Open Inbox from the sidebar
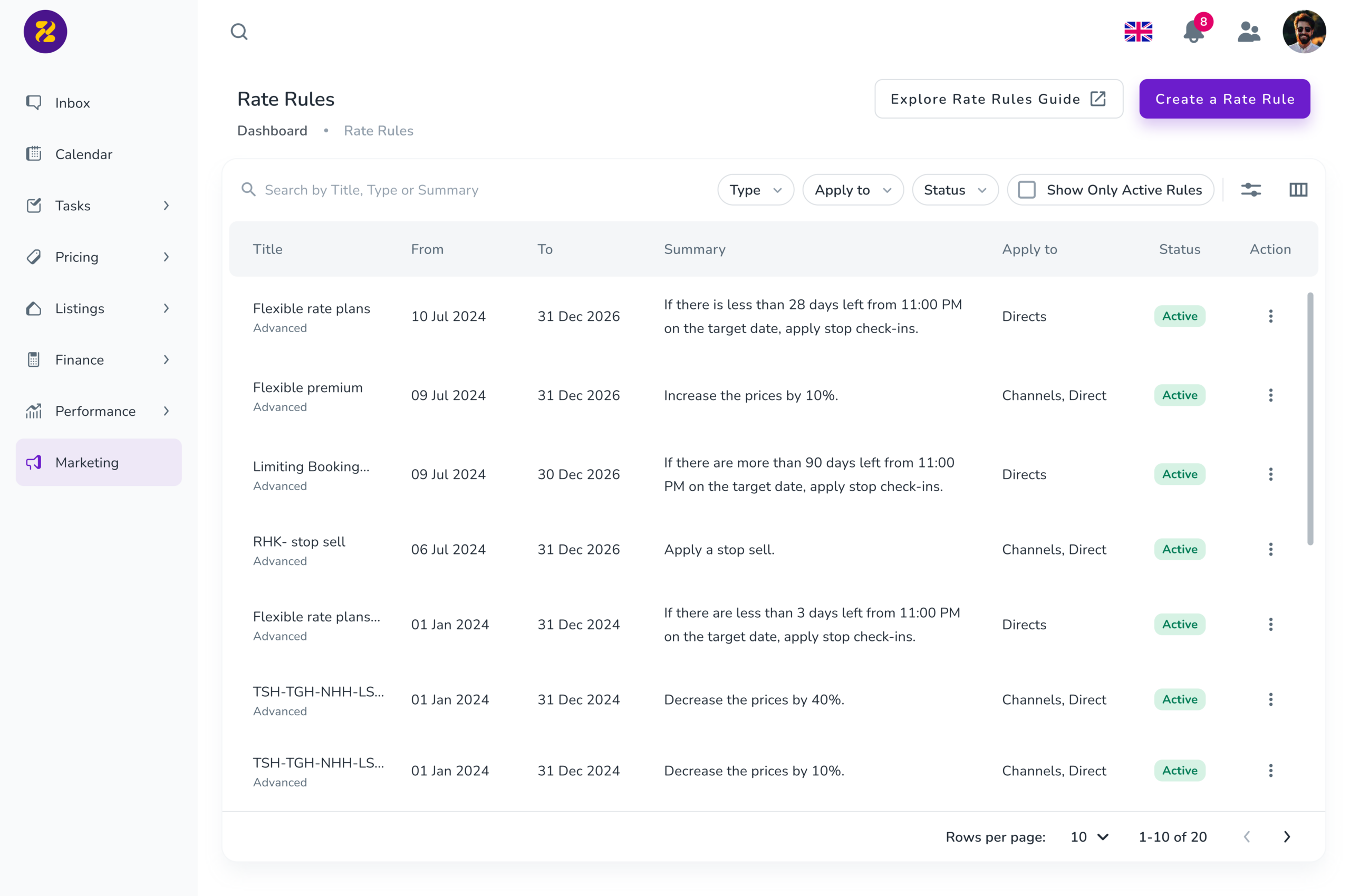Image resolution: width=1350 pixels, height=896 pixels. pyautogui.click(x=73, y=103)
